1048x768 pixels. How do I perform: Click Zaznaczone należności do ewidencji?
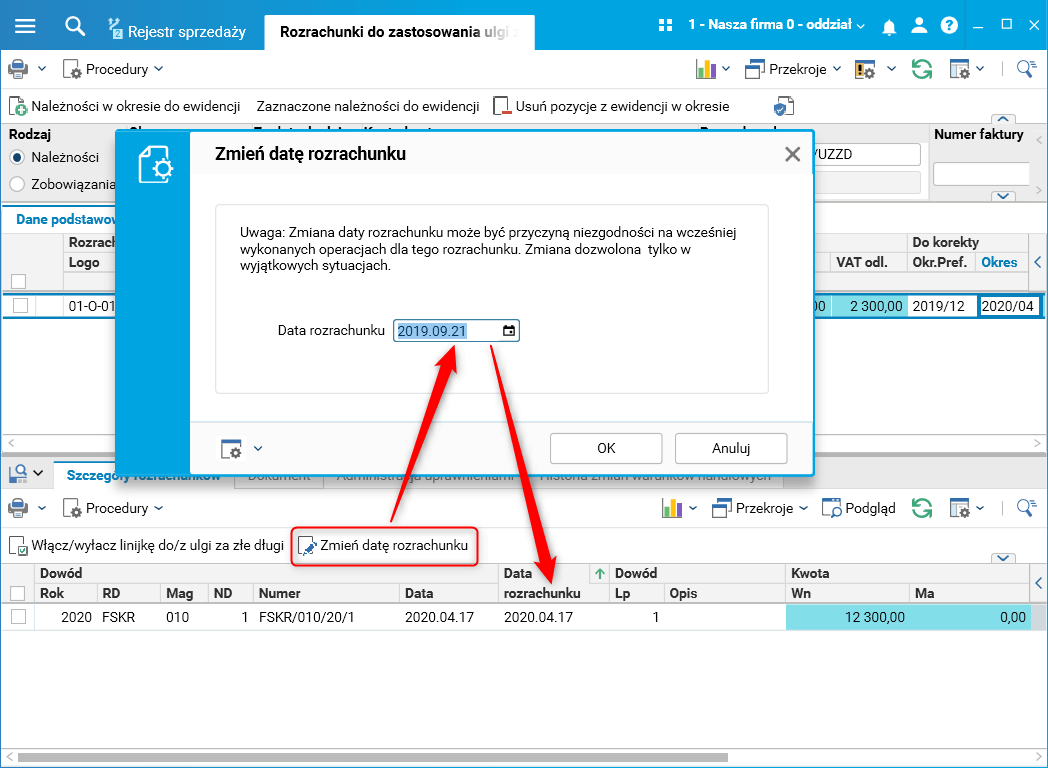pyautogui.click(x=368, y=106)
